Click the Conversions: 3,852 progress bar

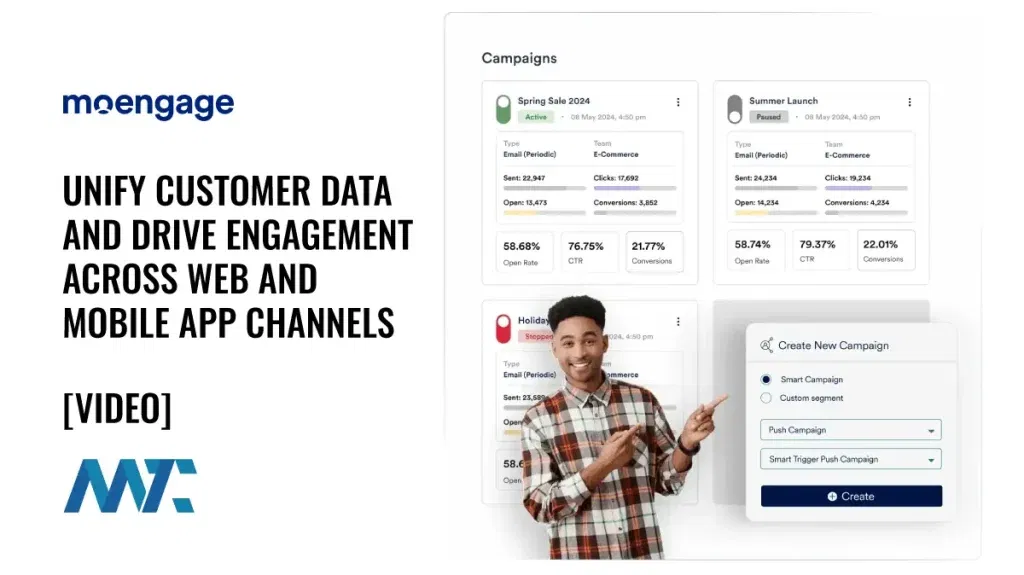635,213
